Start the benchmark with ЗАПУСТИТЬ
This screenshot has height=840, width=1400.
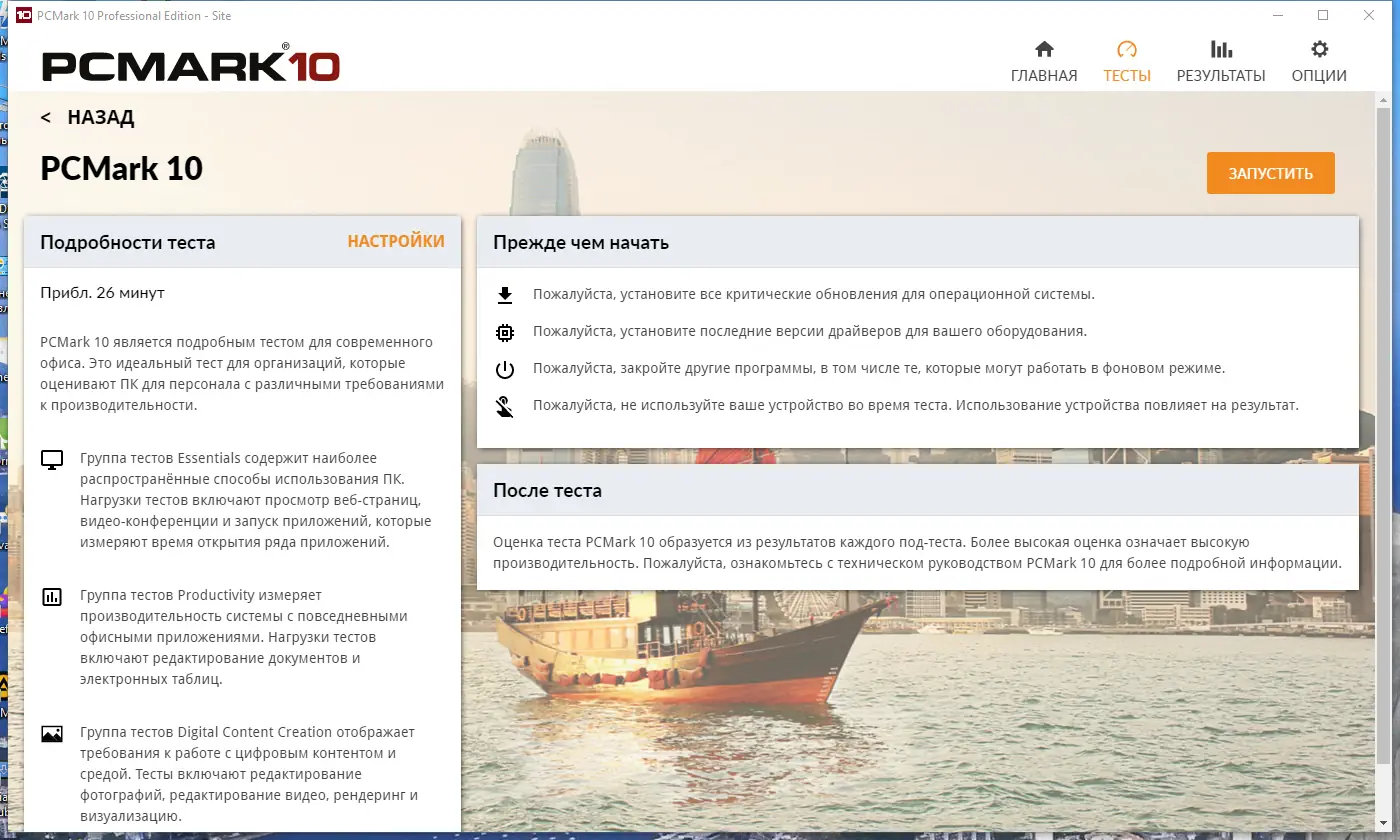1270,173
